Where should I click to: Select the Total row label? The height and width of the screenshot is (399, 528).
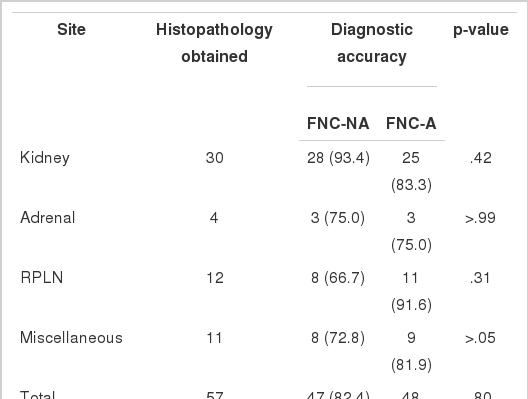[x=37, y=395]
